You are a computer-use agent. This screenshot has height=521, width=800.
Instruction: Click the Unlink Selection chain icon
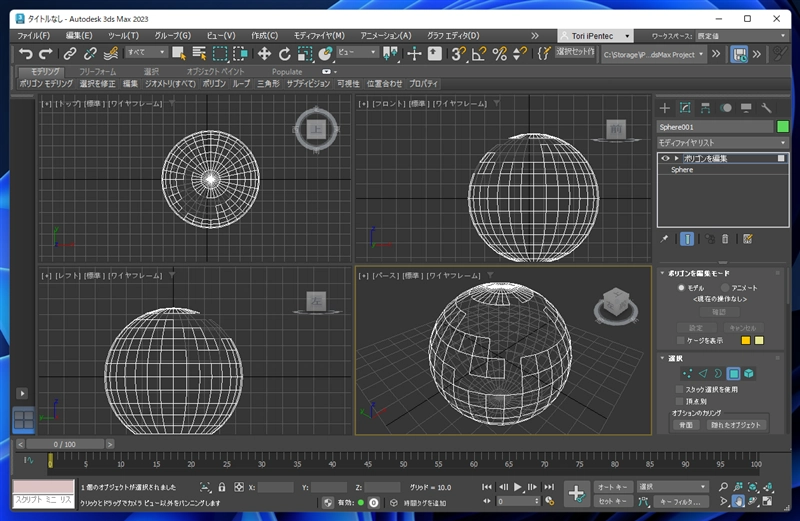[x=90, y=53]
